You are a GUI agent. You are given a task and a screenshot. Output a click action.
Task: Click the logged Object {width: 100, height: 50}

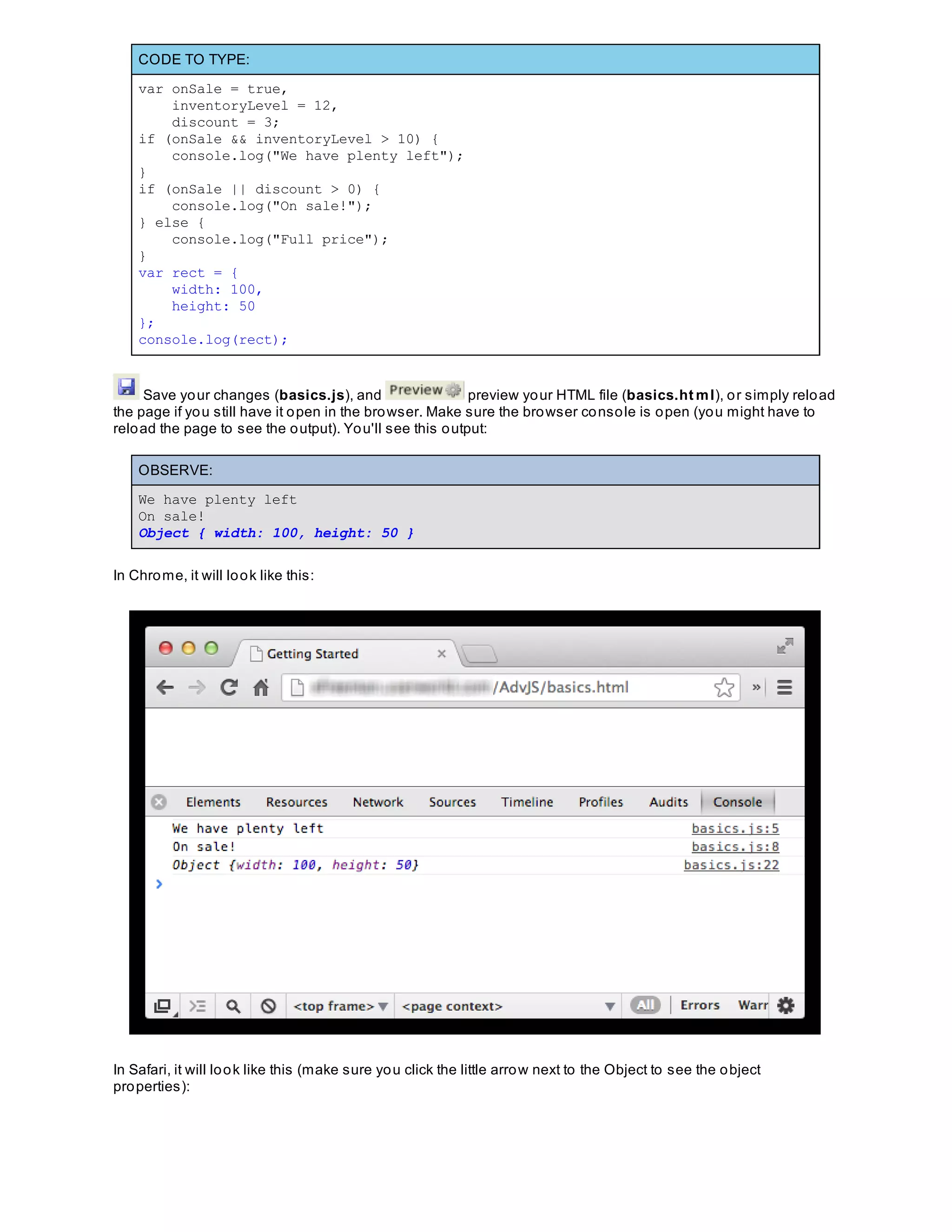(296, 865)
